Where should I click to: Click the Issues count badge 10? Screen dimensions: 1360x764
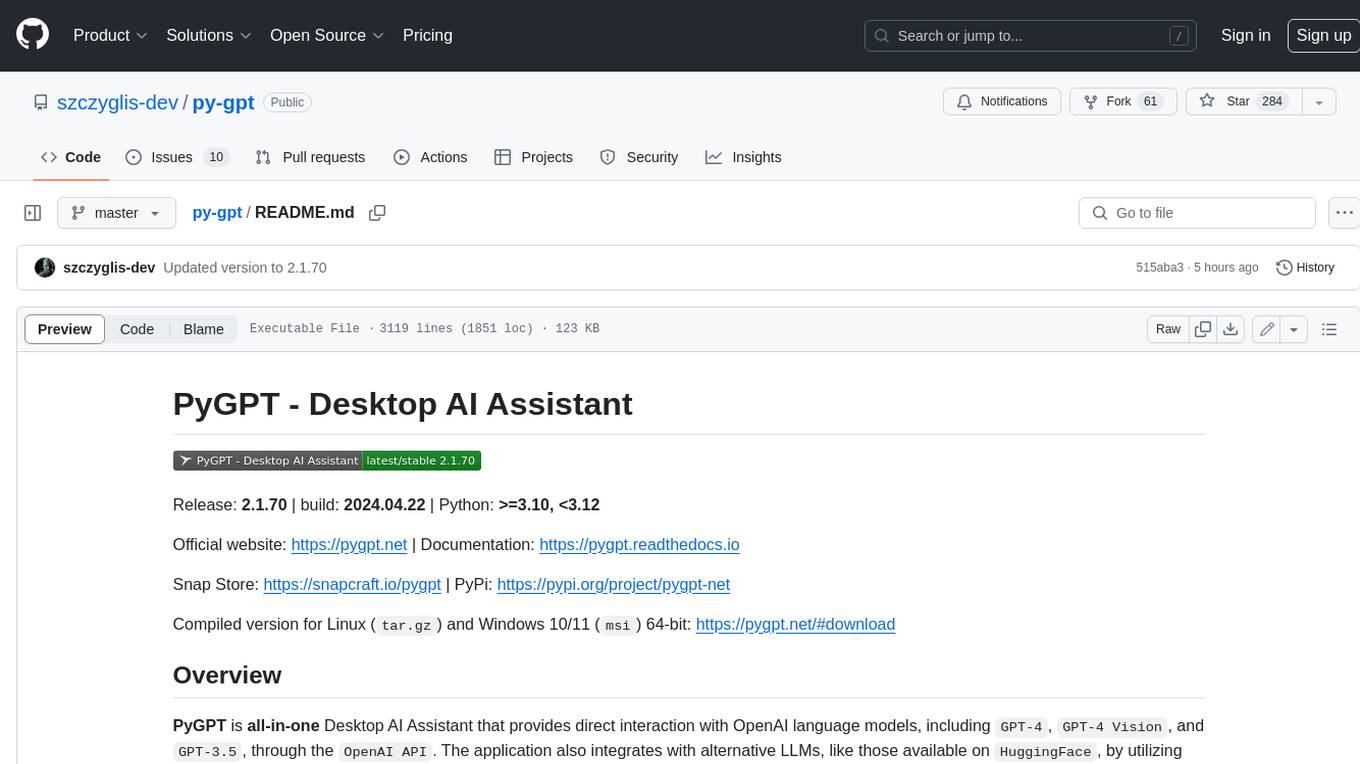[215, 157]
